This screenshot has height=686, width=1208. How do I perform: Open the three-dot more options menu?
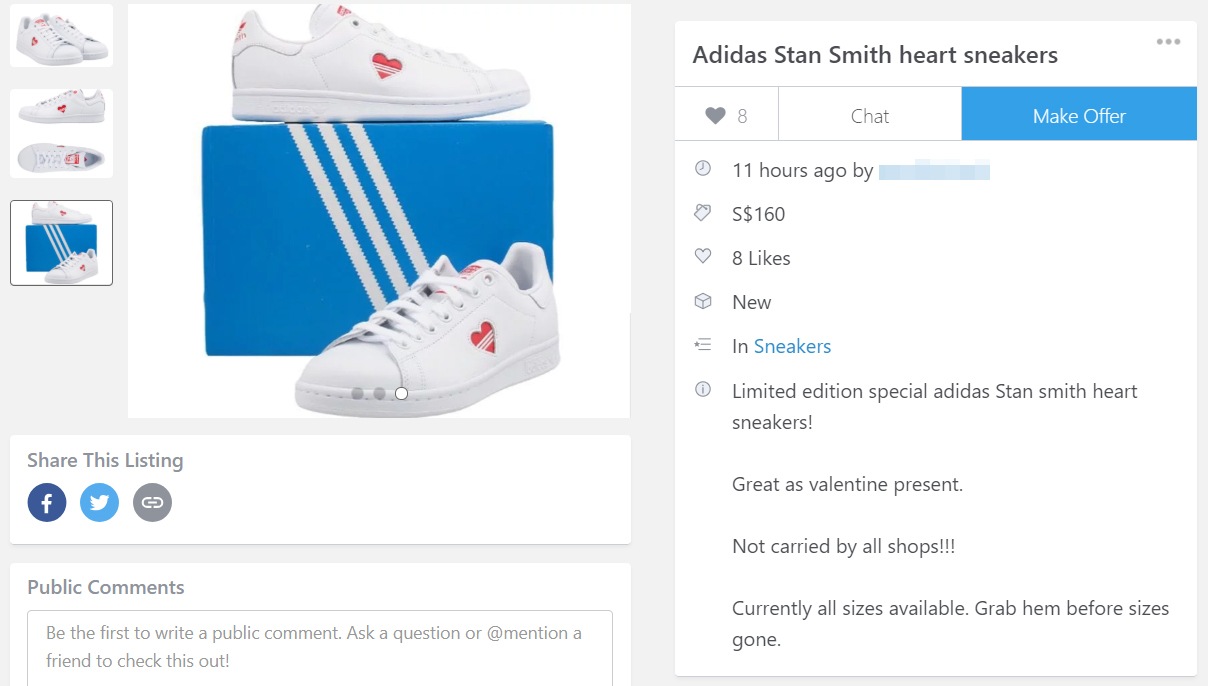pos(1168,42)
